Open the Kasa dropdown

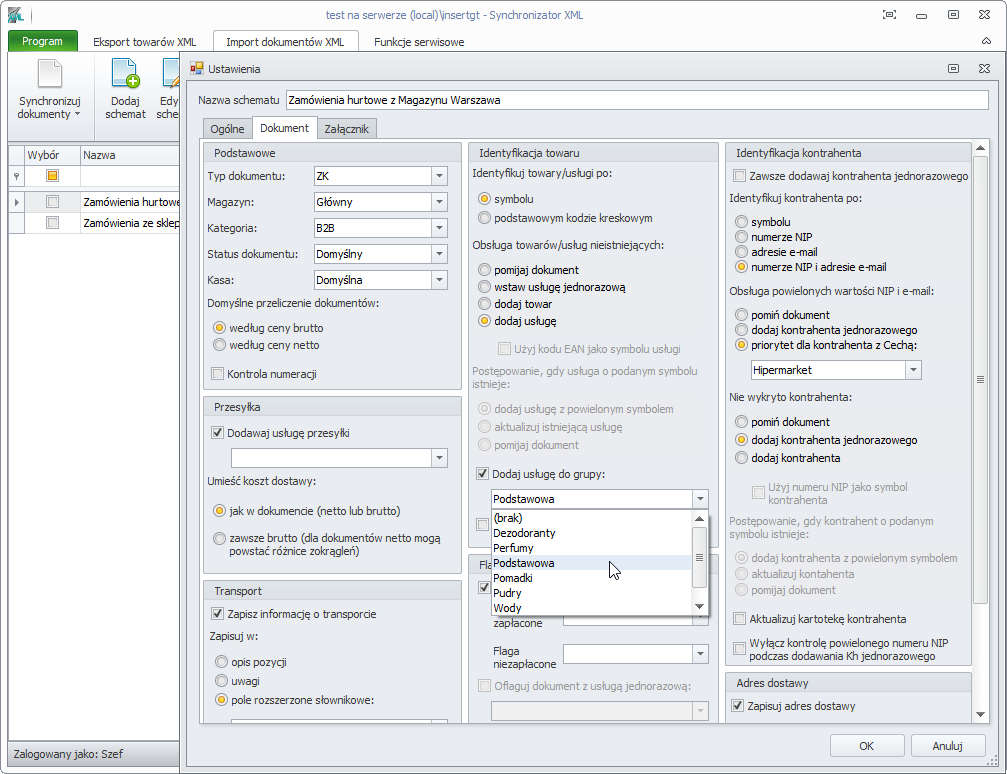[x=439, y=280]
